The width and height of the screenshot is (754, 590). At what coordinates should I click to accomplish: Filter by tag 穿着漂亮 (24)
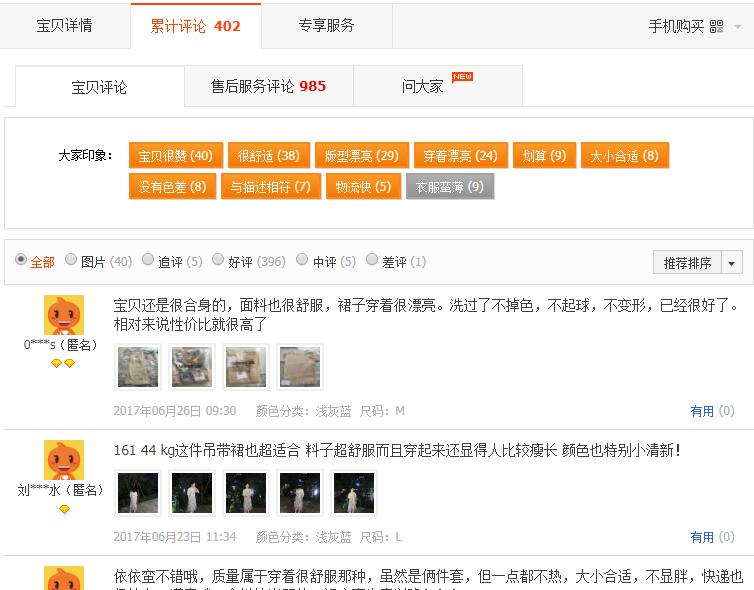click(461, 156)
